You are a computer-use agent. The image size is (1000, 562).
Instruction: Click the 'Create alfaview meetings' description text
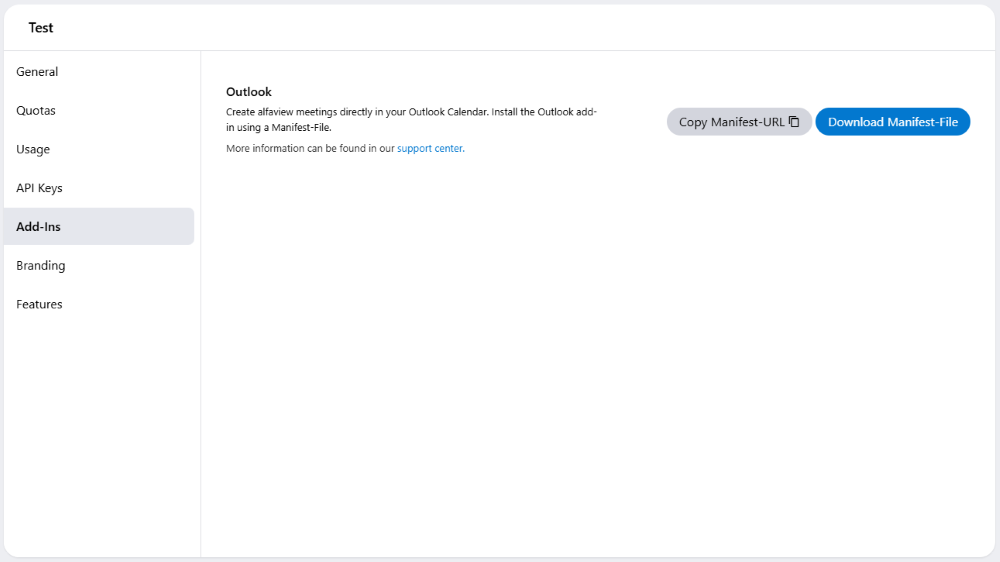(411, 119)
